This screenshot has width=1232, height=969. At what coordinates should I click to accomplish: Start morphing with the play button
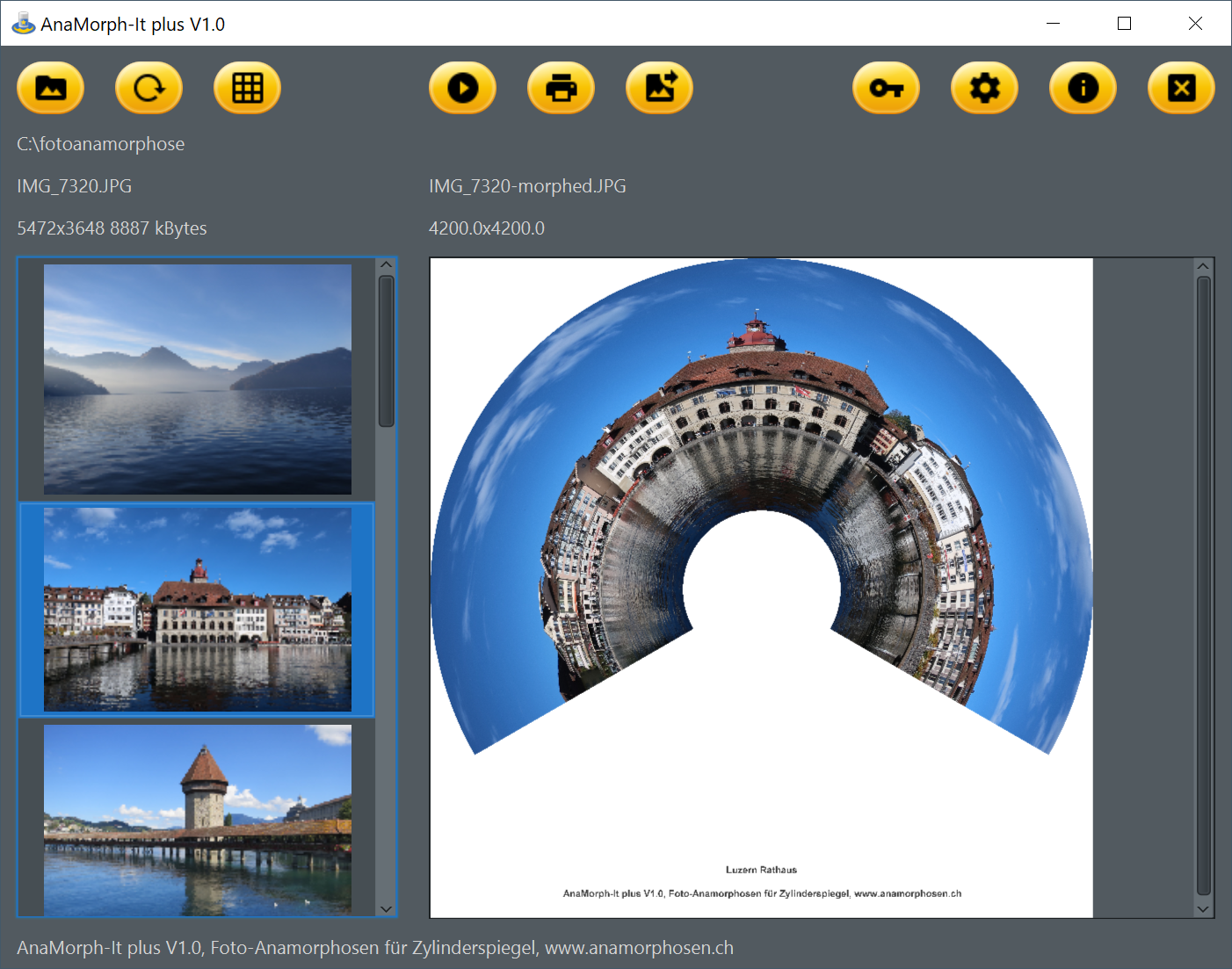462,88
